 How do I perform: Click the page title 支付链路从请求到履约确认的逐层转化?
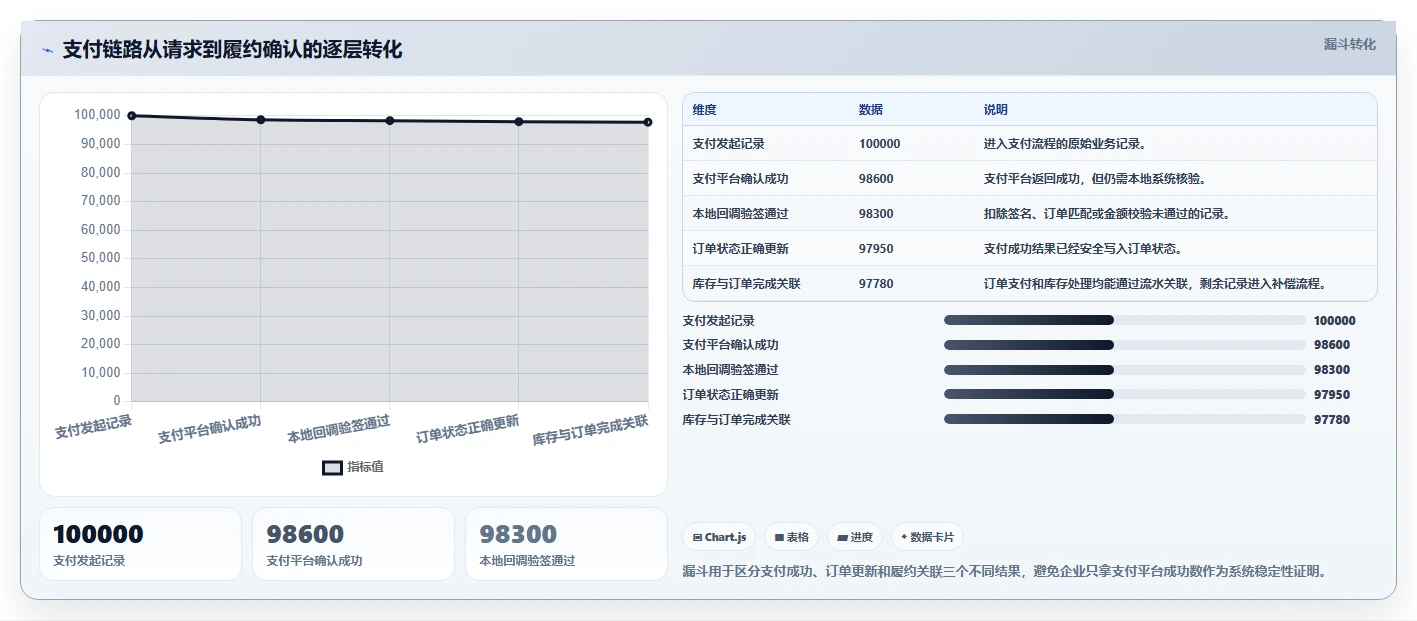pos(232,50)
